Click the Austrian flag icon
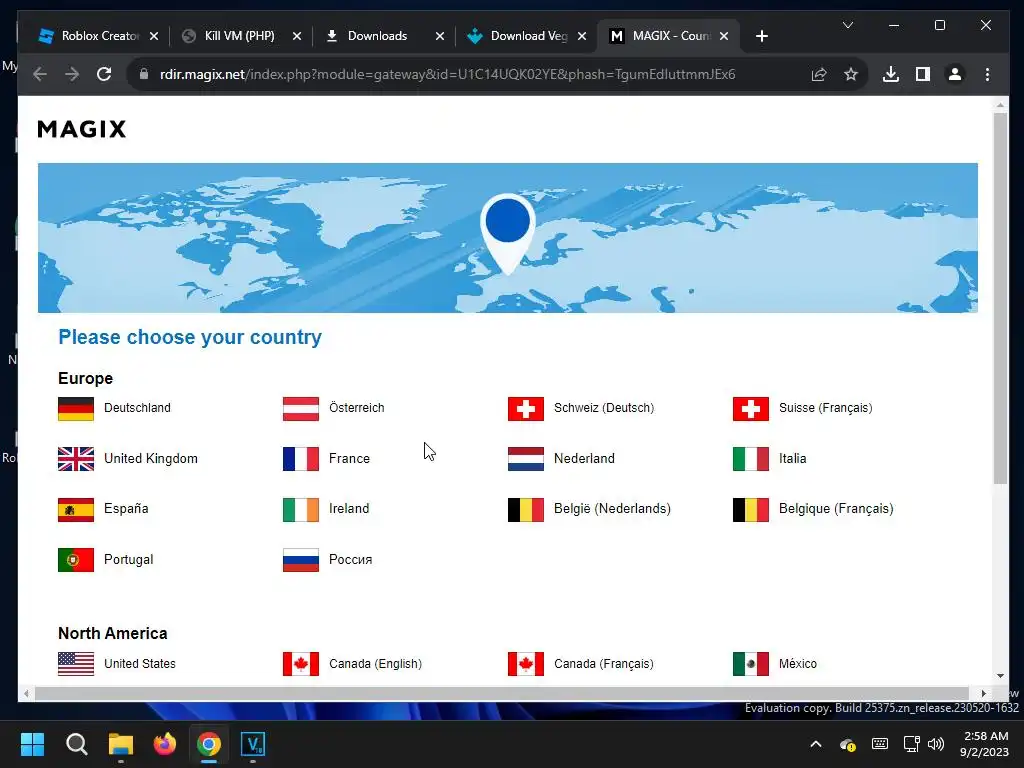Image resolution: width=1024 pixels, height=768 pixels. (x=300, y=409)
